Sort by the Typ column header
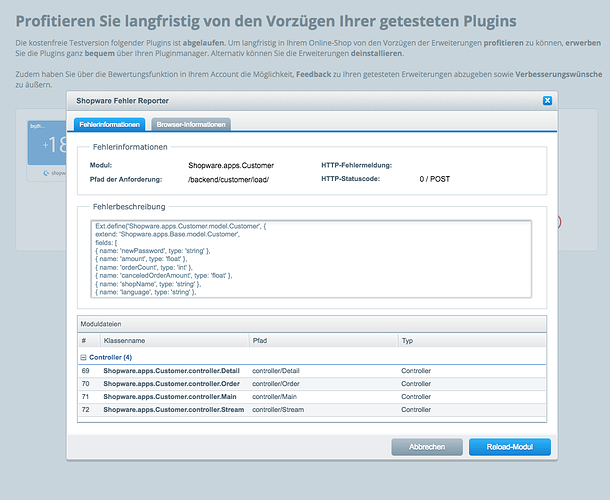Image resolution: width=610 pixels, height=500 pixels. (472, 340)
